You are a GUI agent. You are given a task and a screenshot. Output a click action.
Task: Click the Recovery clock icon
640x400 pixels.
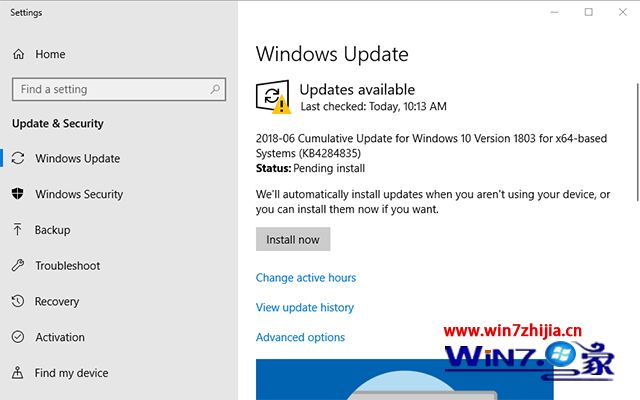point(18,301)
